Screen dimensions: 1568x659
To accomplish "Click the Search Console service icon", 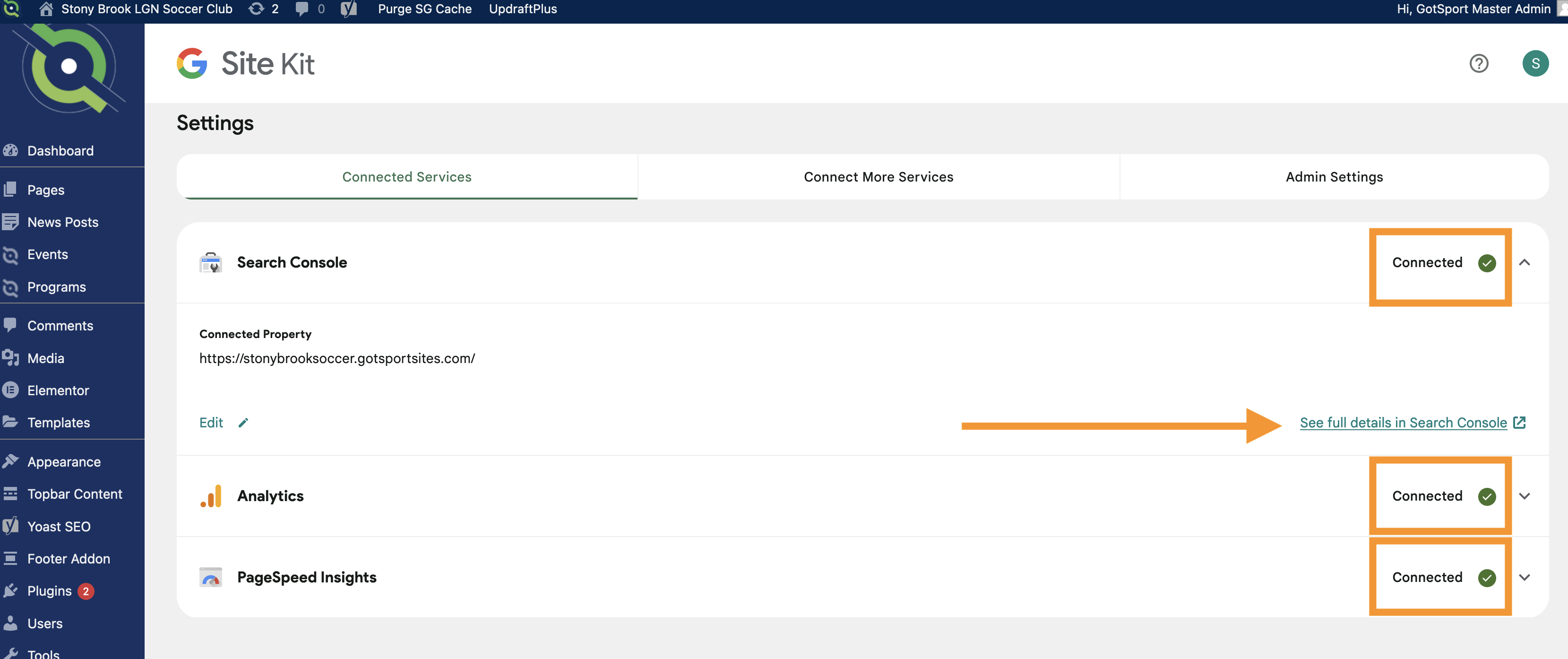I will click(211, 262).
